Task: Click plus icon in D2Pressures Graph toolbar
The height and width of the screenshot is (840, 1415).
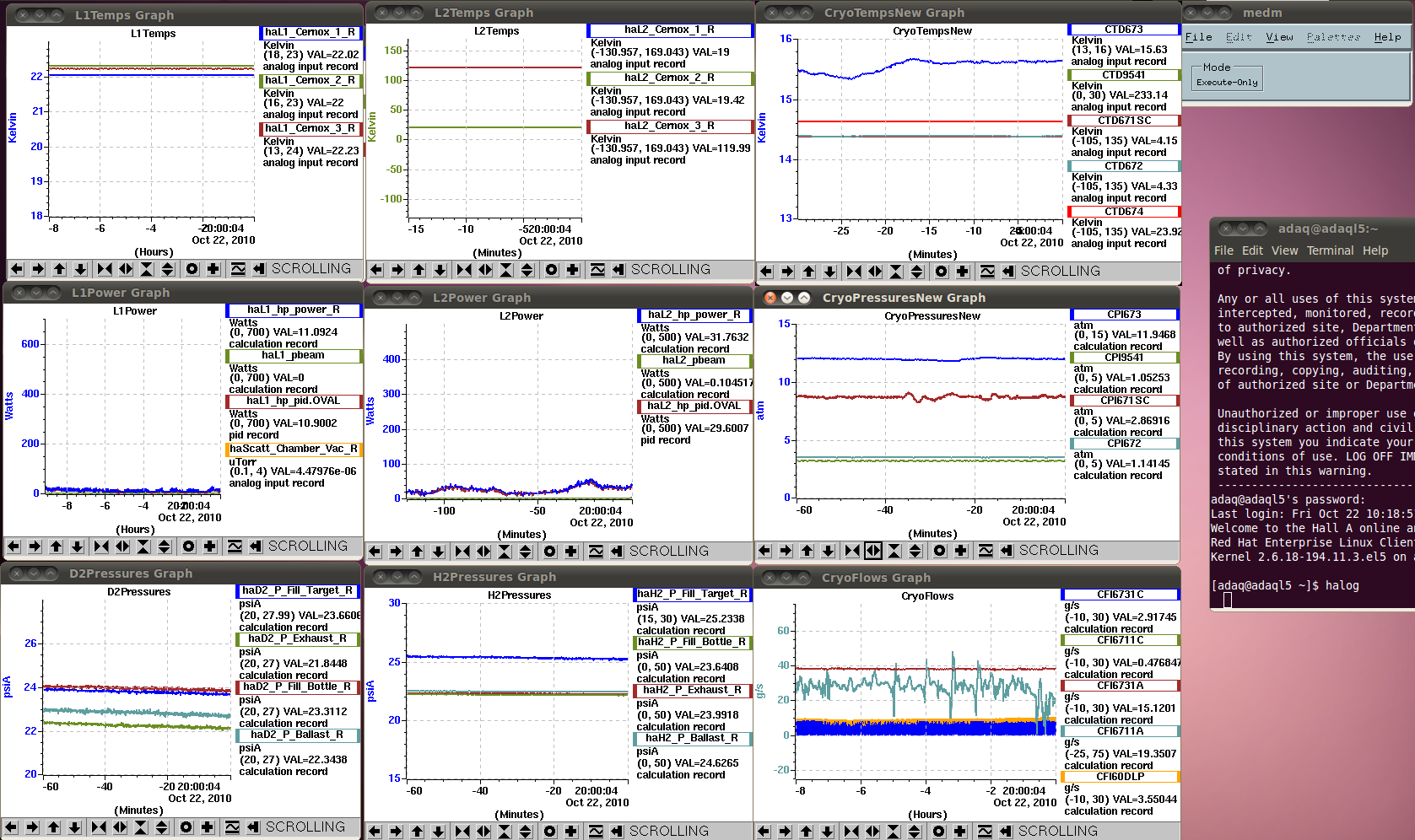Action: point(208,827)
